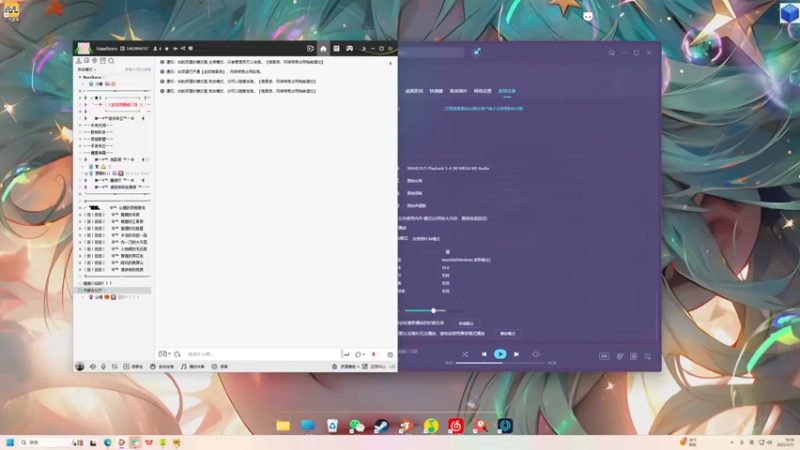The width and height of the screenshot is (800, 450).
Task: Click the music player round logo icon
Action: [x=477, y=52]
